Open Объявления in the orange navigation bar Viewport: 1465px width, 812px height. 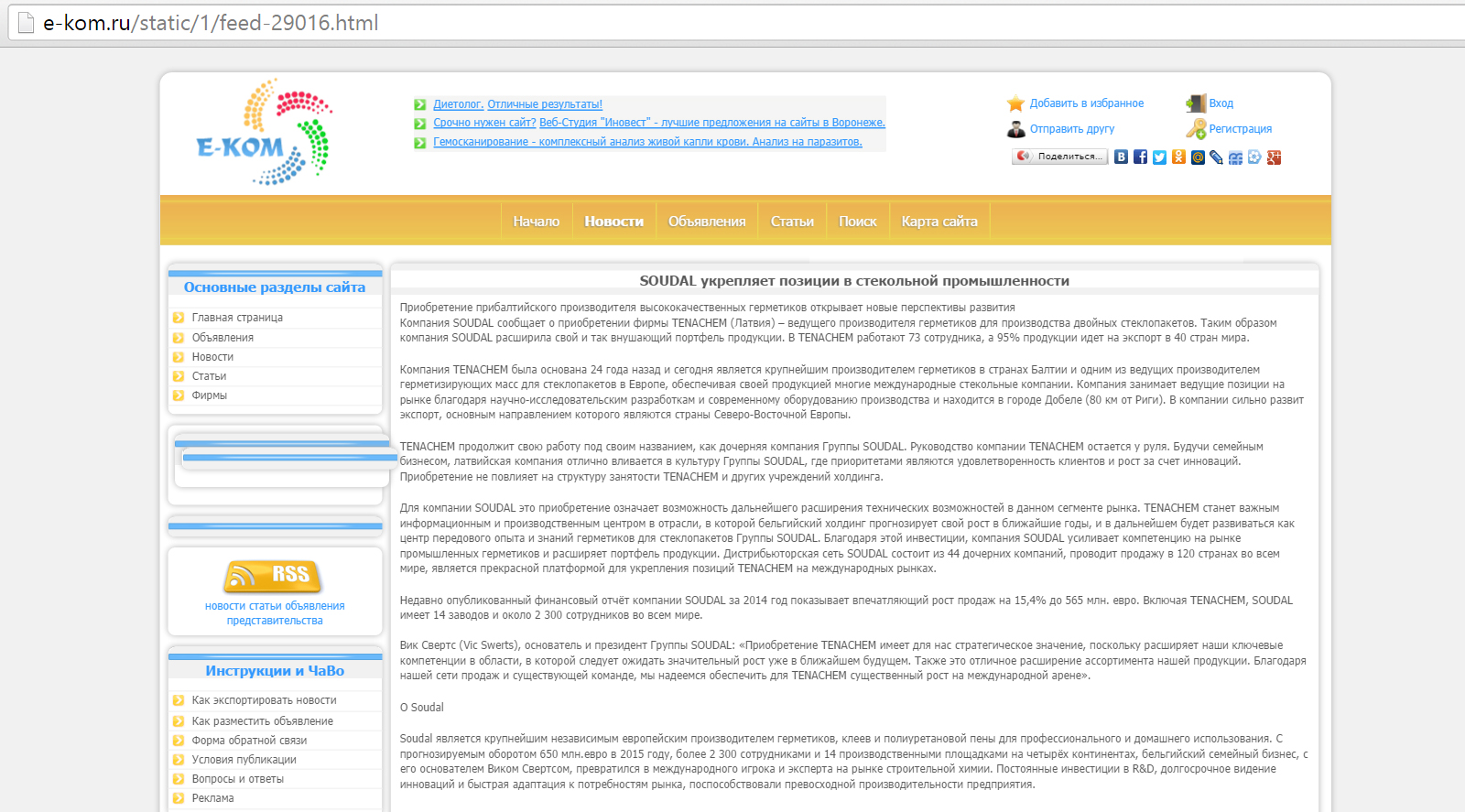(x=707, y=222)
